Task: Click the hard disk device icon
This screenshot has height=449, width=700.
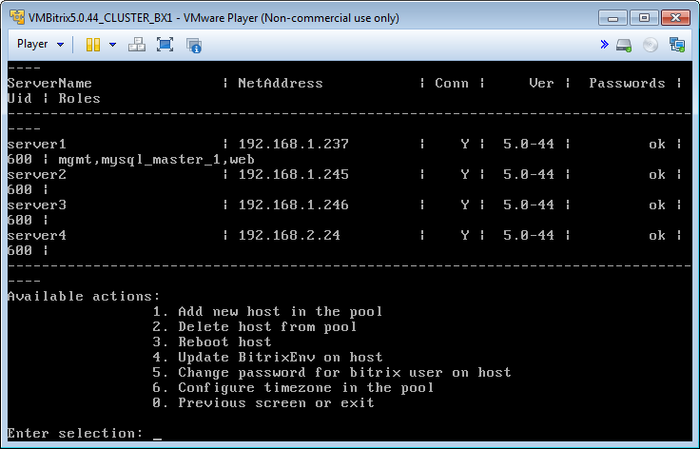Action: (x=624, y=45)
